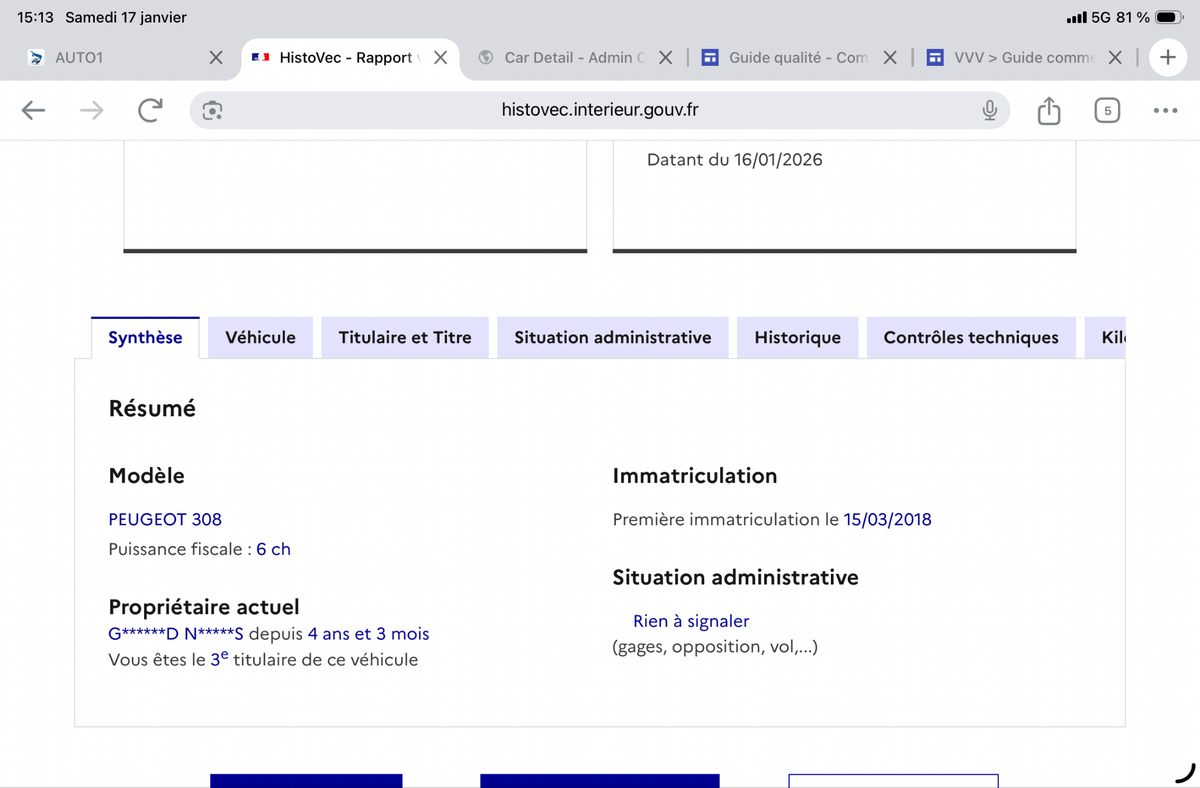Open the share sheet icon

coord(1048,110)
